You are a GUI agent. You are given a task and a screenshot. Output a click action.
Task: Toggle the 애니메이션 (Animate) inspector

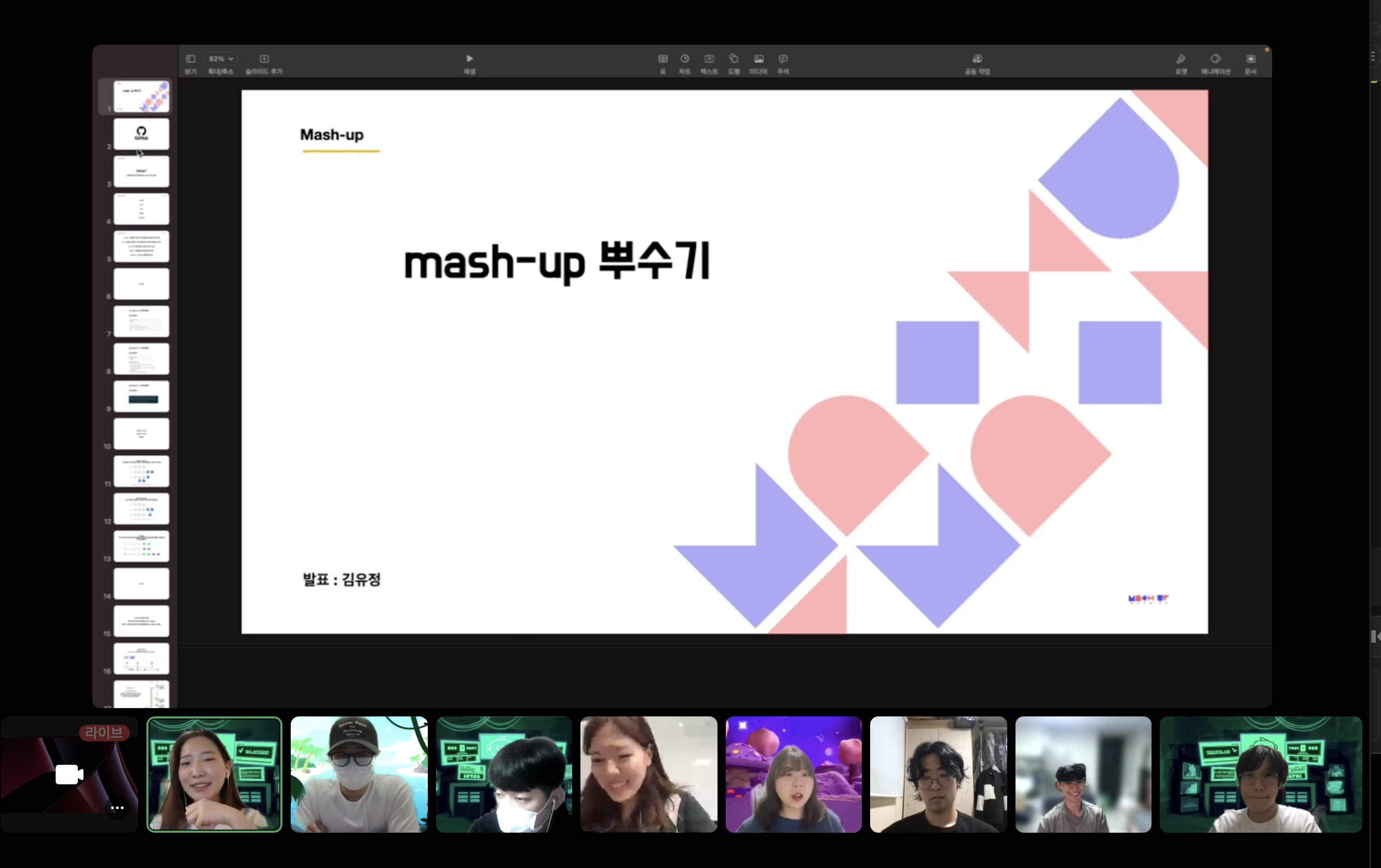1215,59
